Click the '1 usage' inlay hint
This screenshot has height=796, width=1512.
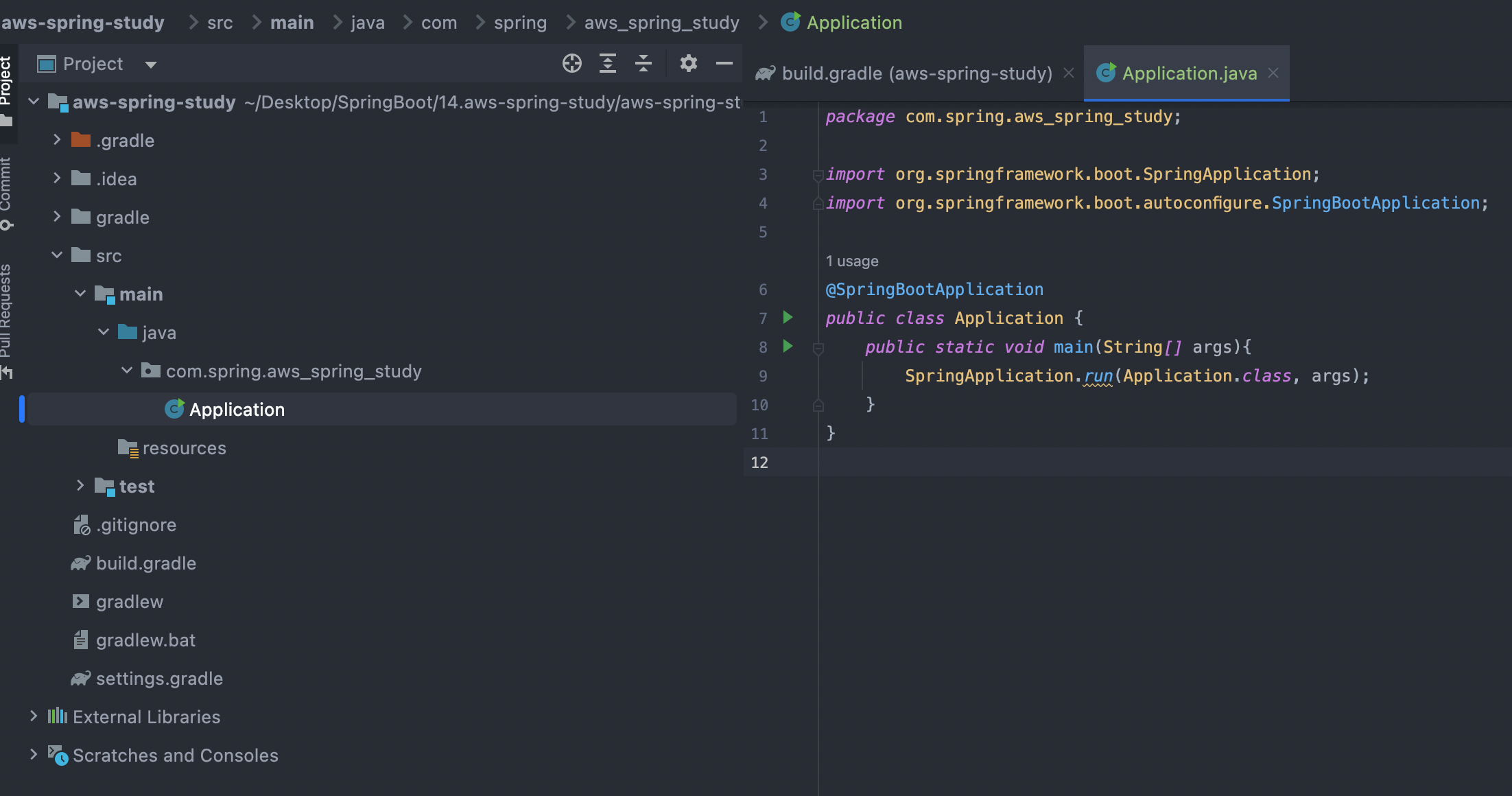(x=852, y=261)
